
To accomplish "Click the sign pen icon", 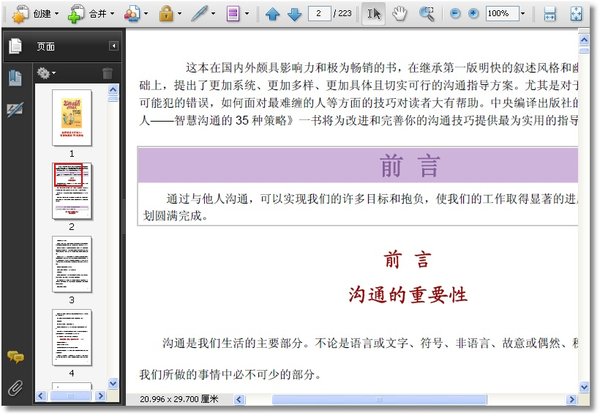I will [x=199, y=14].
